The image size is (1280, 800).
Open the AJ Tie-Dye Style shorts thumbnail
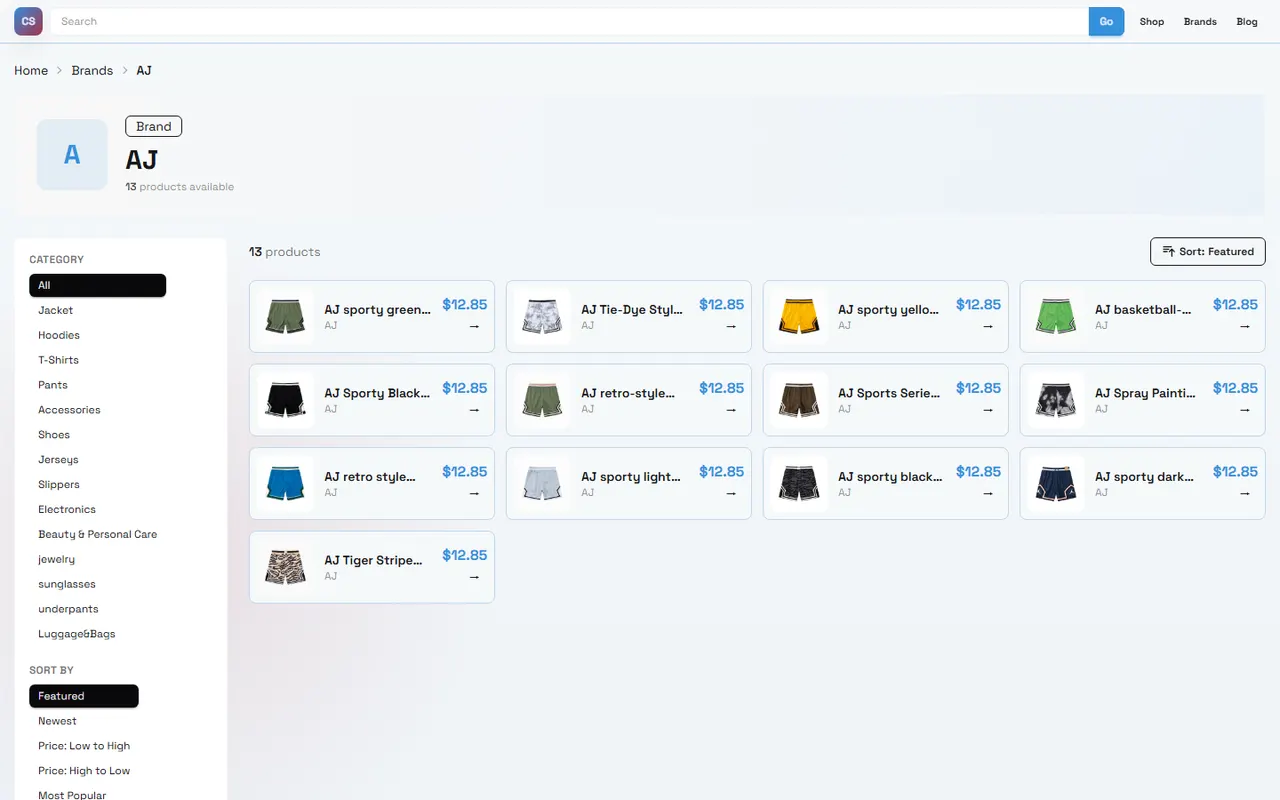[542, 316]
